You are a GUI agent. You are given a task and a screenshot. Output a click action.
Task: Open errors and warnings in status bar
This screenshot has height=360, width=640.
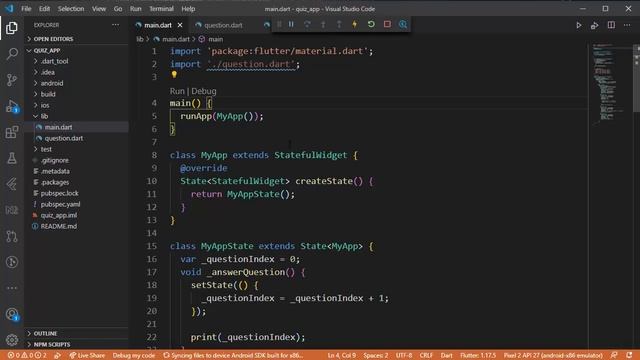(27, 355)
